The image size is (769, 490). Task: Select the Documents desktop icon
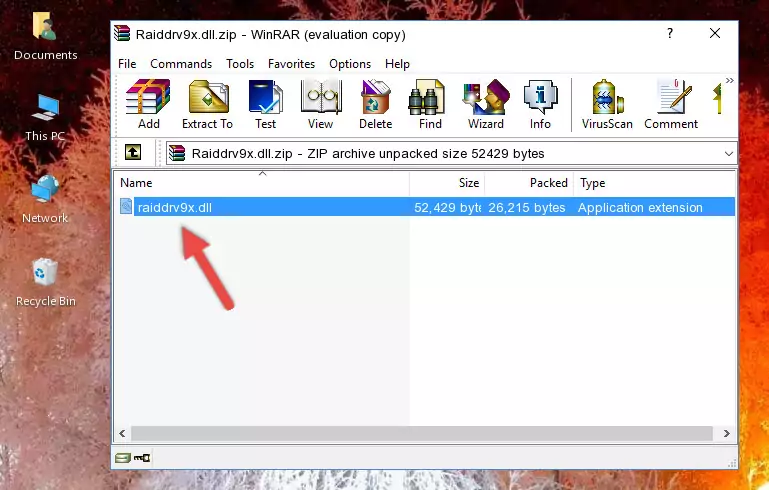pyautogui.click(x=45, y=36)
